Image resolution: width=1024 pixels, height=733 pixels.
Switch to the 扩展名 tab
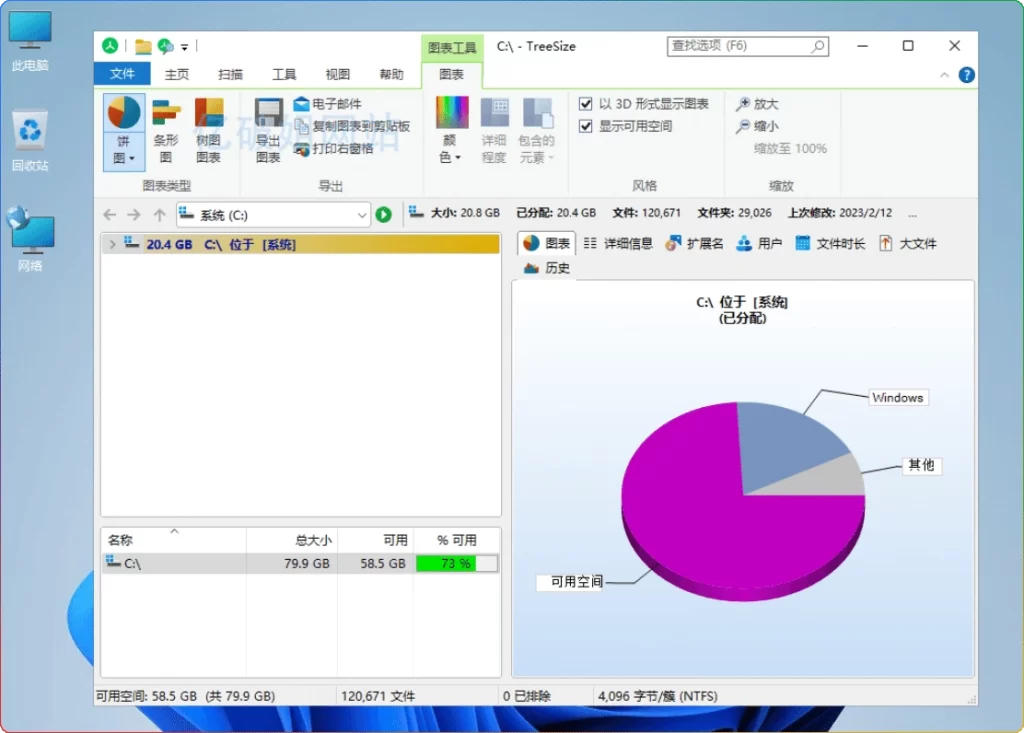click(705, 242)
